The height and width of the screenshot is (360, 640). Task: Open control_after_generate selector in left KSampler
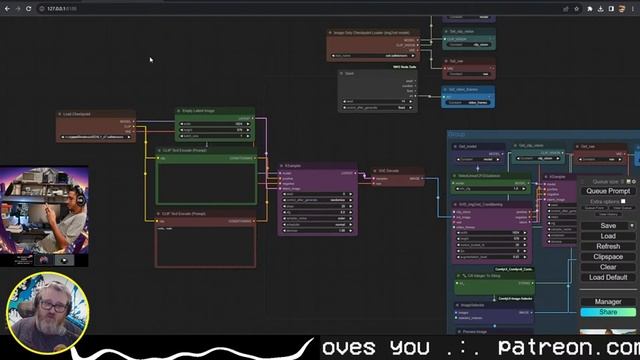coord(318,200)
